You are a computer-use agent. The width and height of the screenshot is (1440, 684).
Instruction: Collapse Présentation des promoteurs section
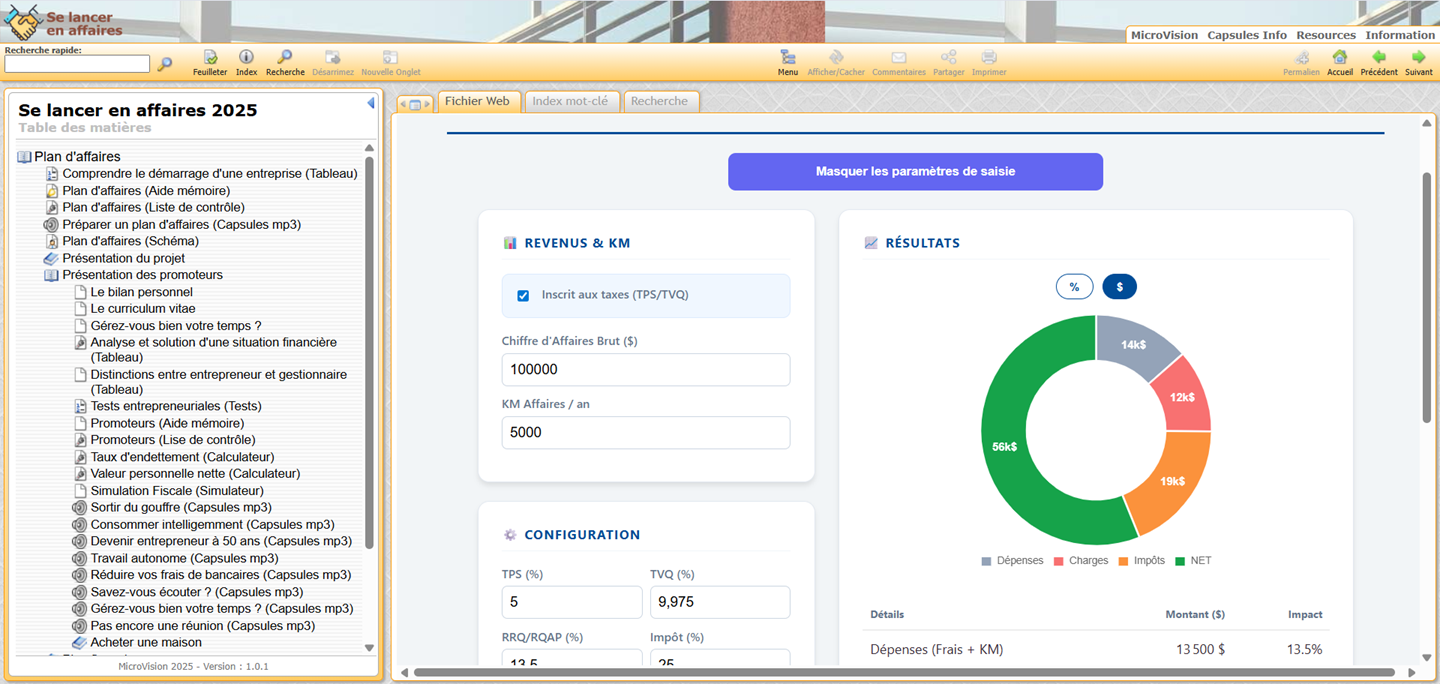[x=52, y=275]
